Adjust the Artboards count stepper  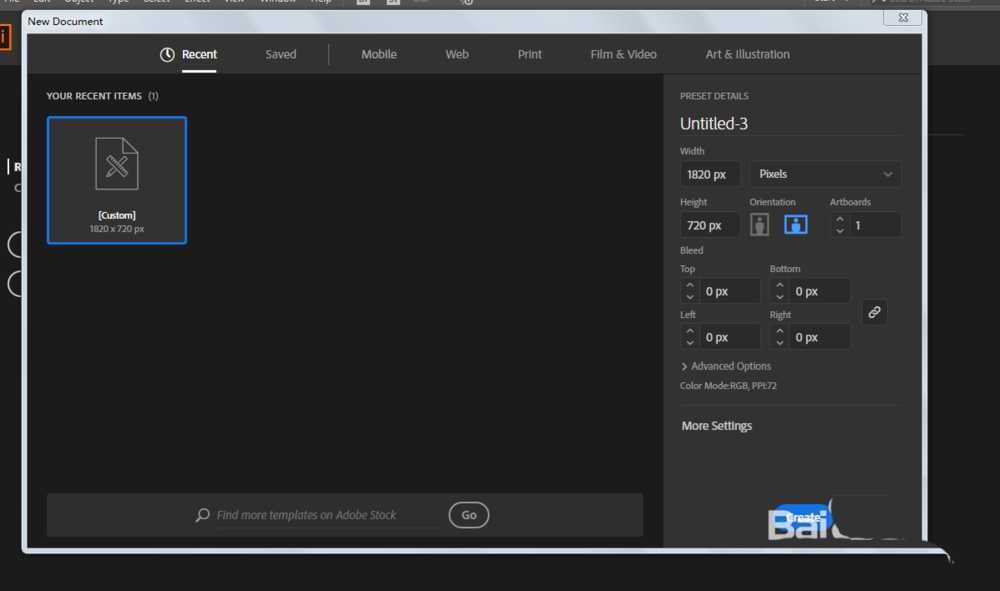[x=840, y=225]
